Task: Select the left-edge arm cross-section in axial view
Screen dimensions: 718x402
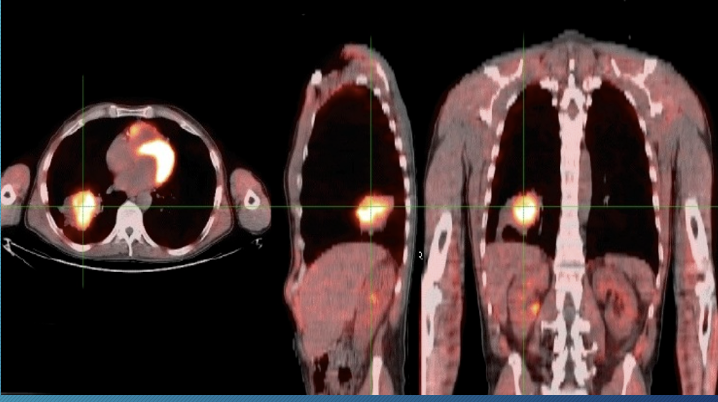Action: [14, 190]
